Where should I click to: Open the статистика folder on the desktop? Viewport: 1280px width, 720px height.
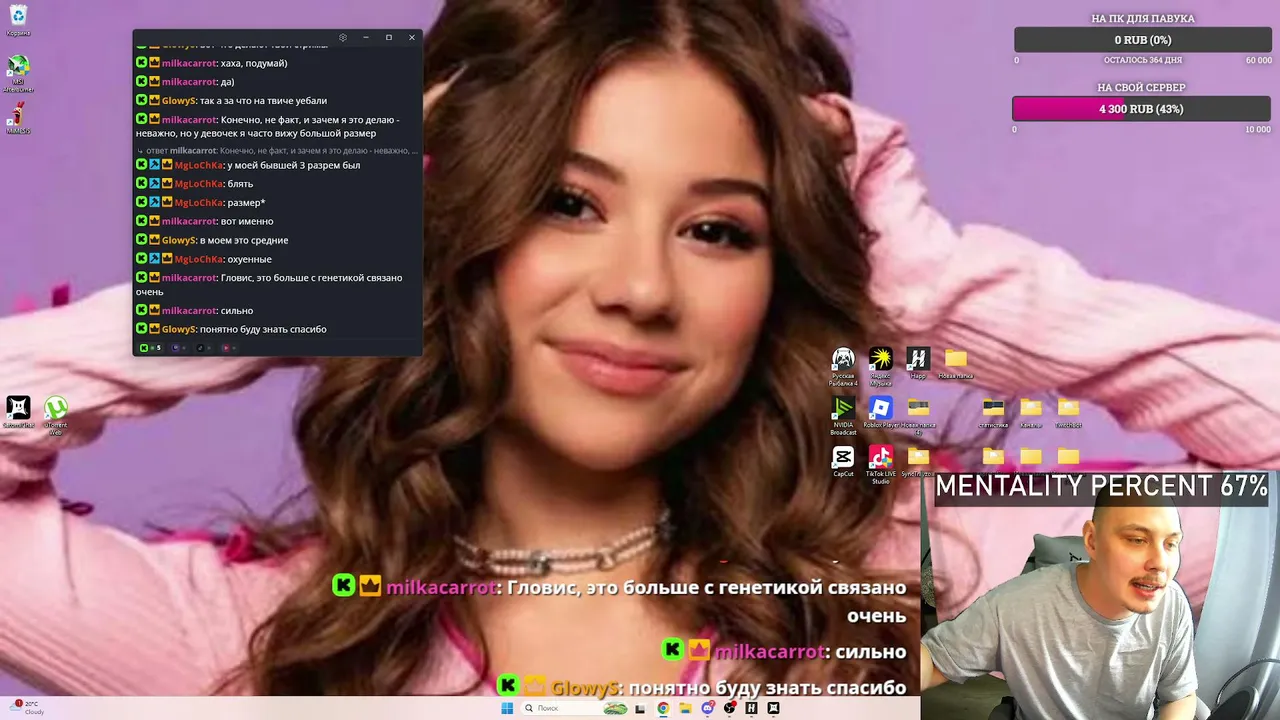(x=993, y=412)
